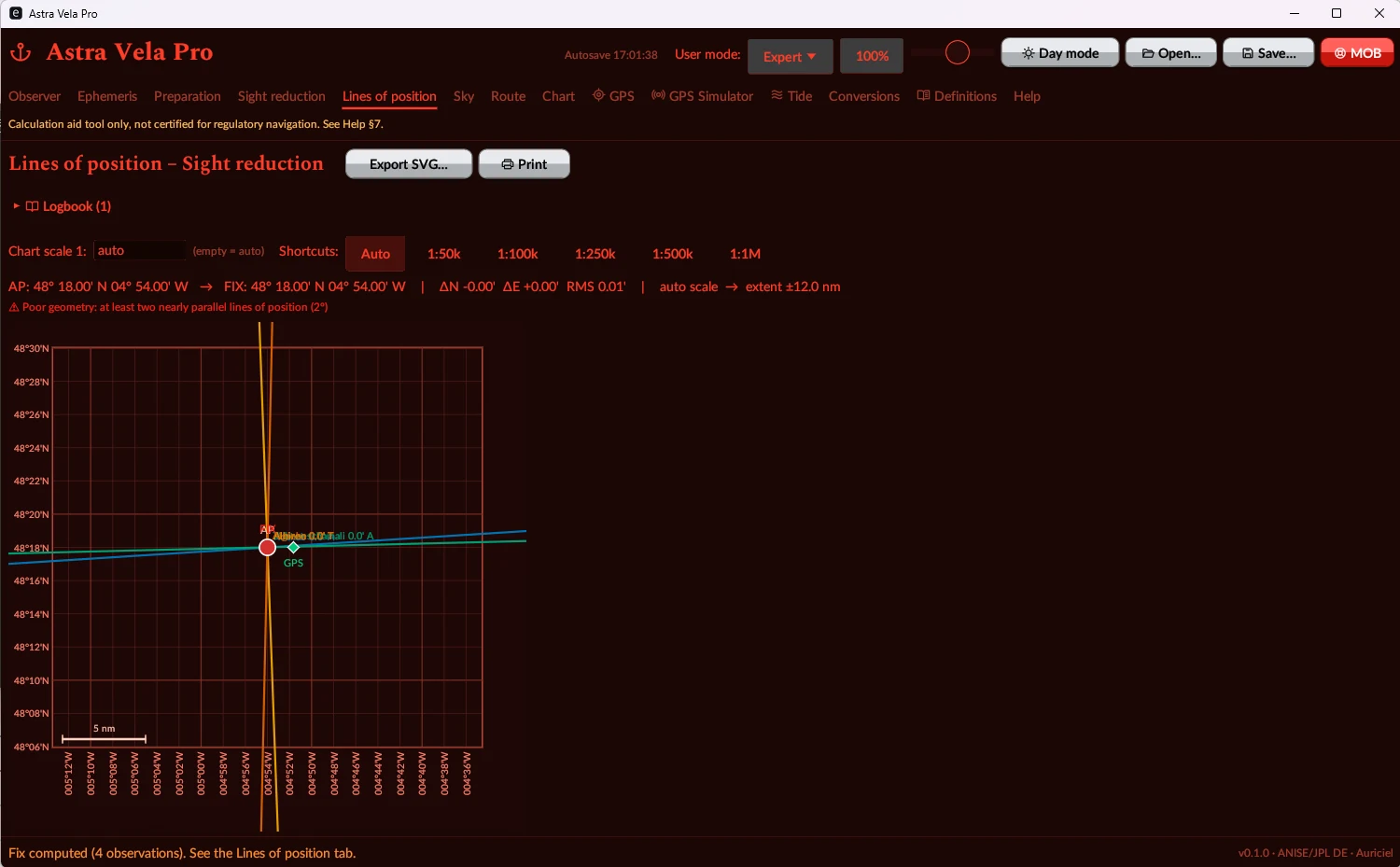Select the 1:100k scale shortcut
The width and height of the screenshot is (1400, 867).
pos(518,254)
